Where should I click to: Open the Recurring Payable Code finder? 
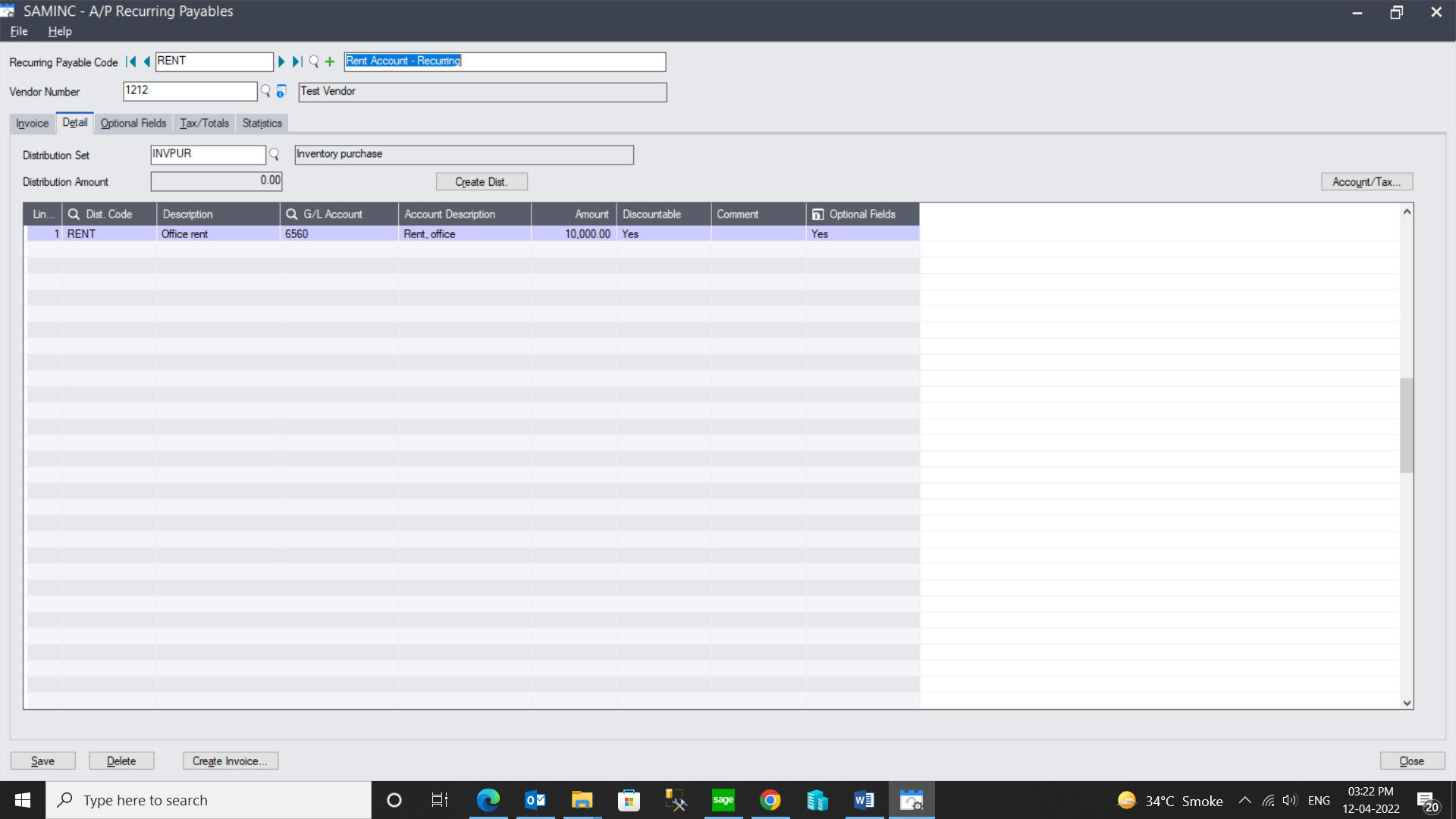(x=313, y=61)
